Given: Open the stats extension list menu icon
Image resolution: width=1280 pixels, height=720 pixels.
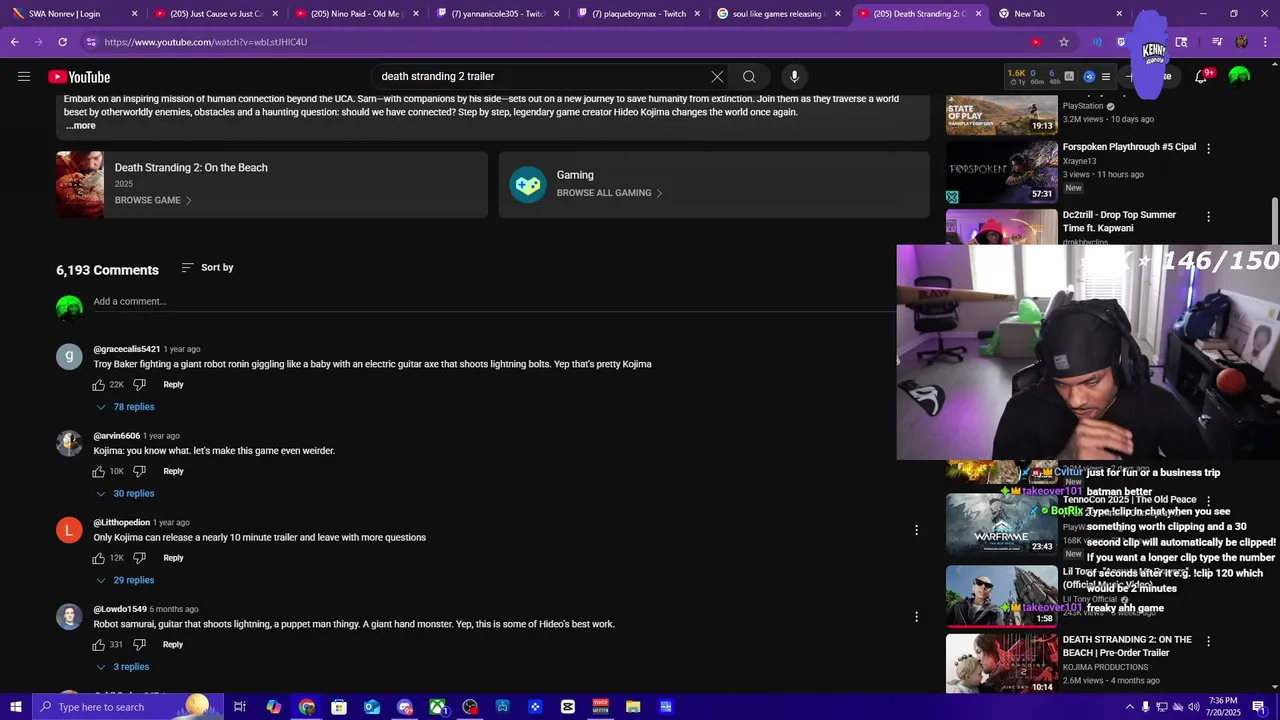Looking at the screenshot, I should coord(1105,76).
